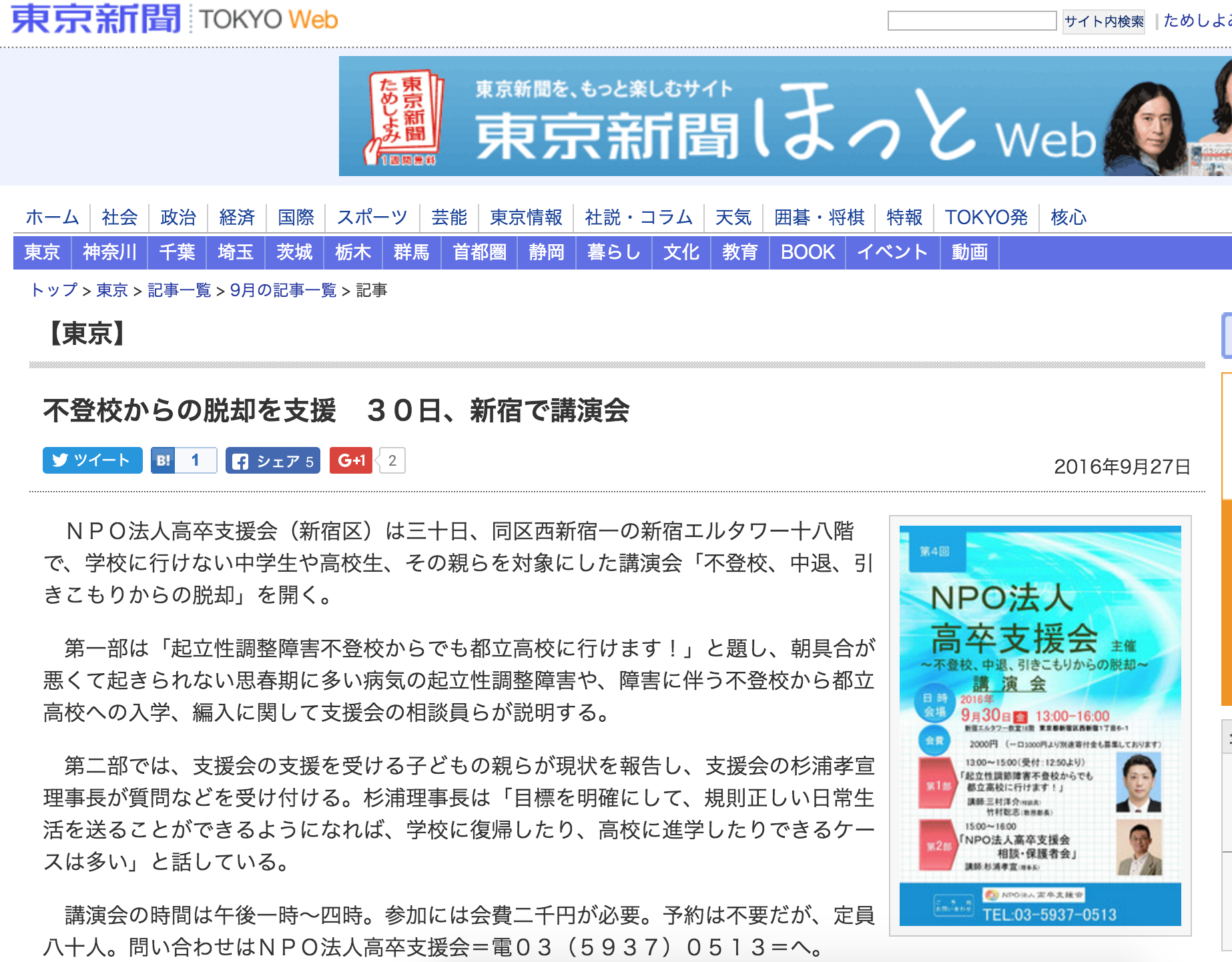Screen dimensions: 1232x962
Task: Click the Tokyo Shimbun logo
Action: point(96,19)
